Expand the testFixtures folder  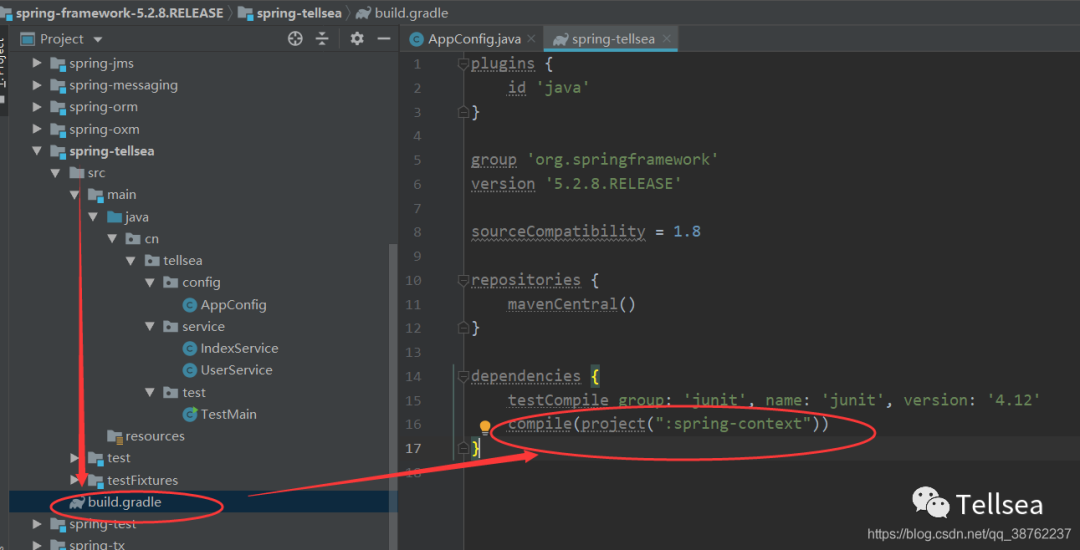click(x=74, y=480)
